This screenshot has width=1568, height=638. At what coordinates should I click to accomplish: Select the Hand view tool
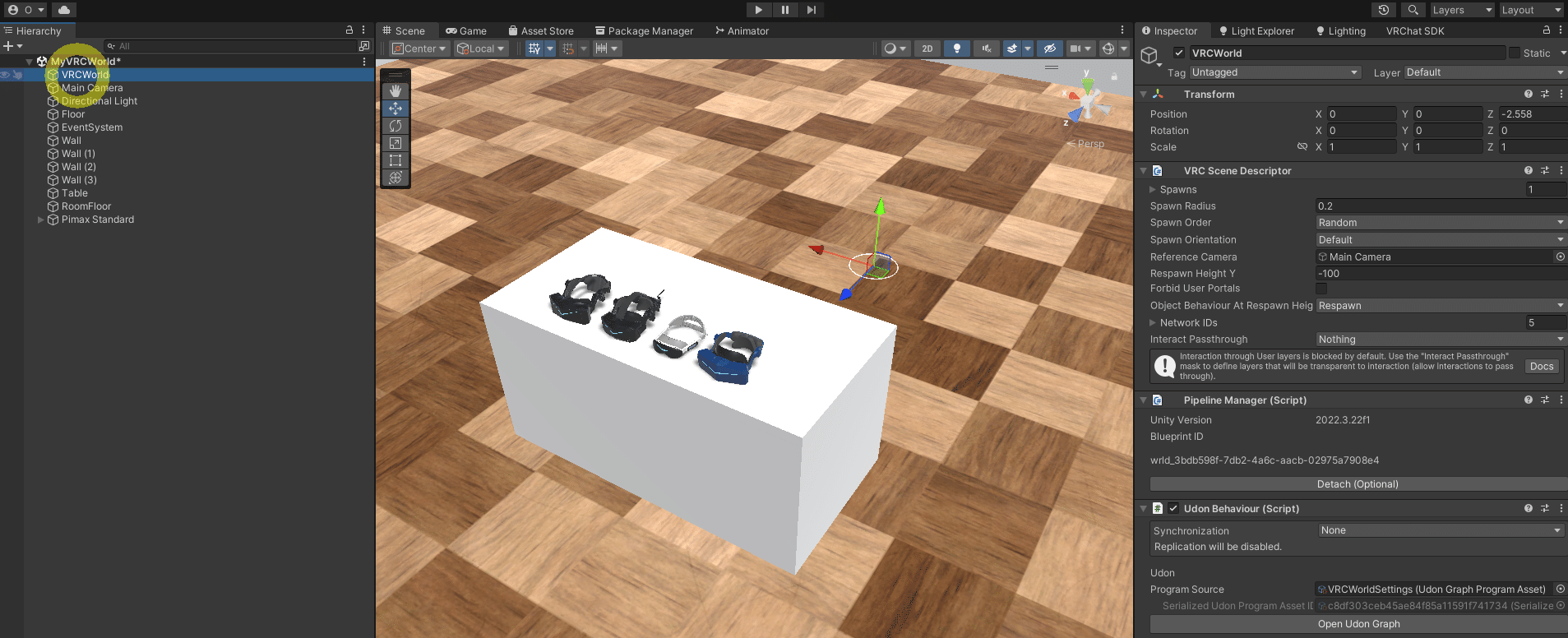pos(395,90)
